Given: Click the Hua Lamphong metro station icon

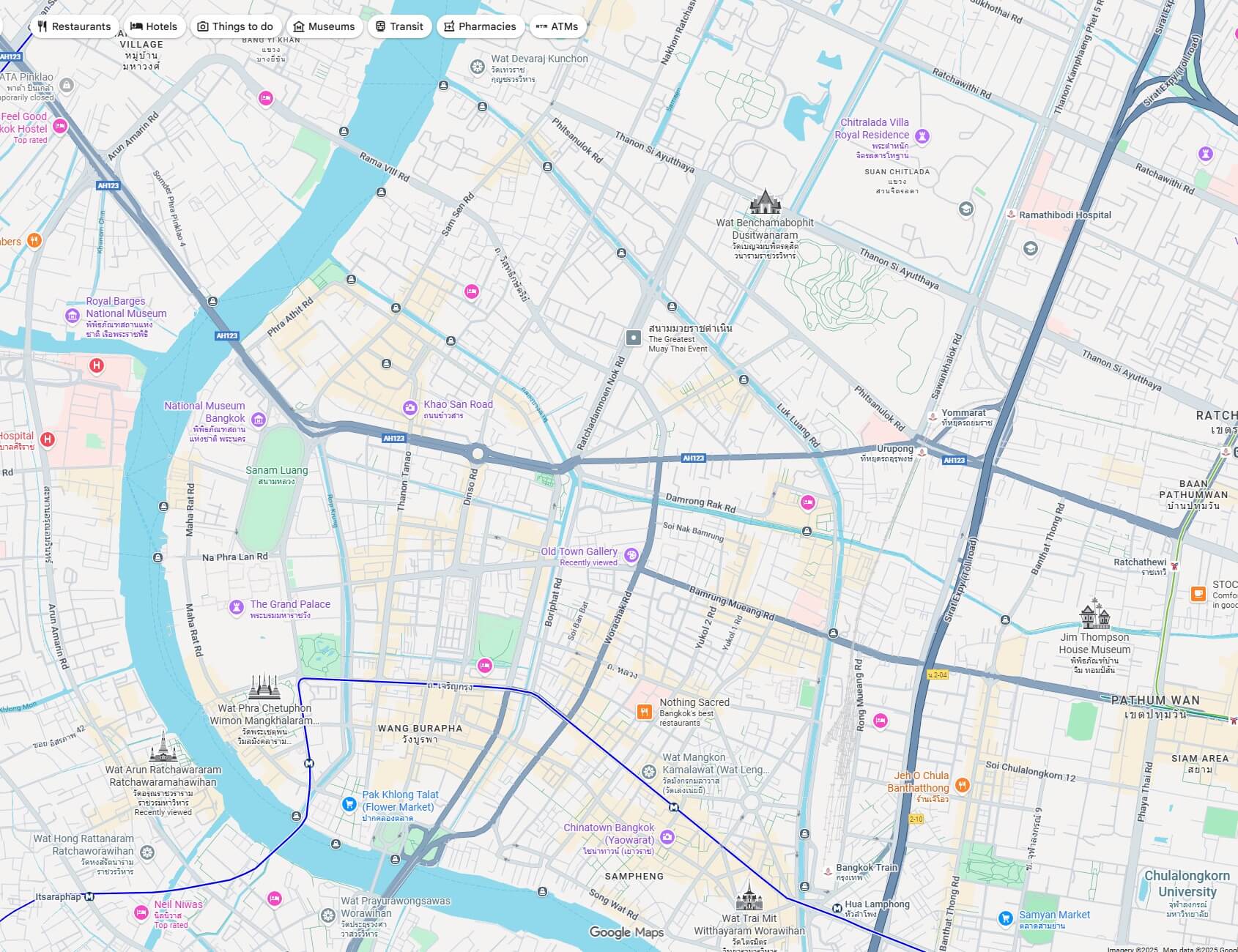Looking at the screenshot, I should coord(837,908).
